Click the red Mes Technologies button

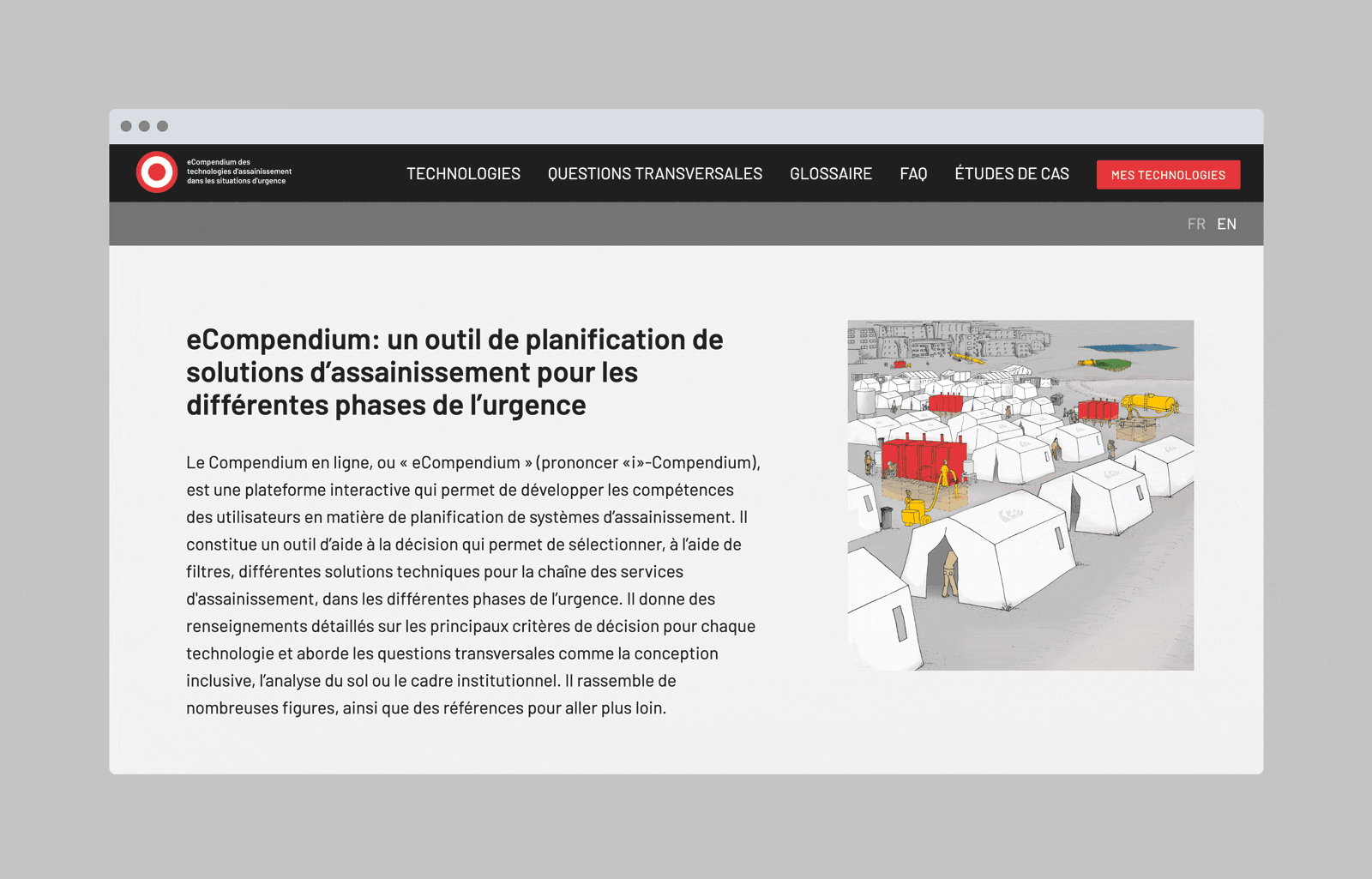coord(1168,175)
